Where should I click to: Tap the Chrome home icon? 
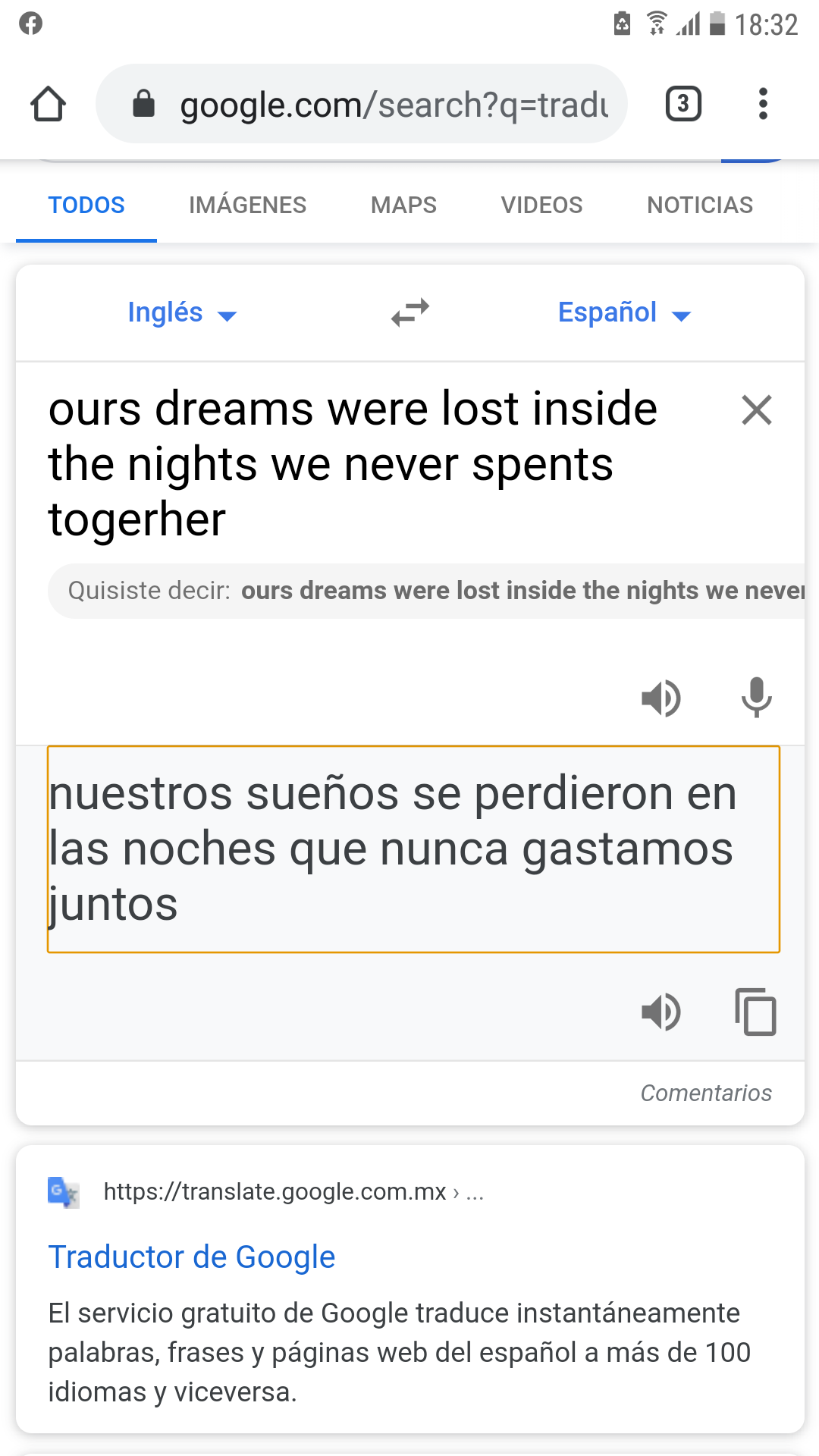[x=49, y=104]
